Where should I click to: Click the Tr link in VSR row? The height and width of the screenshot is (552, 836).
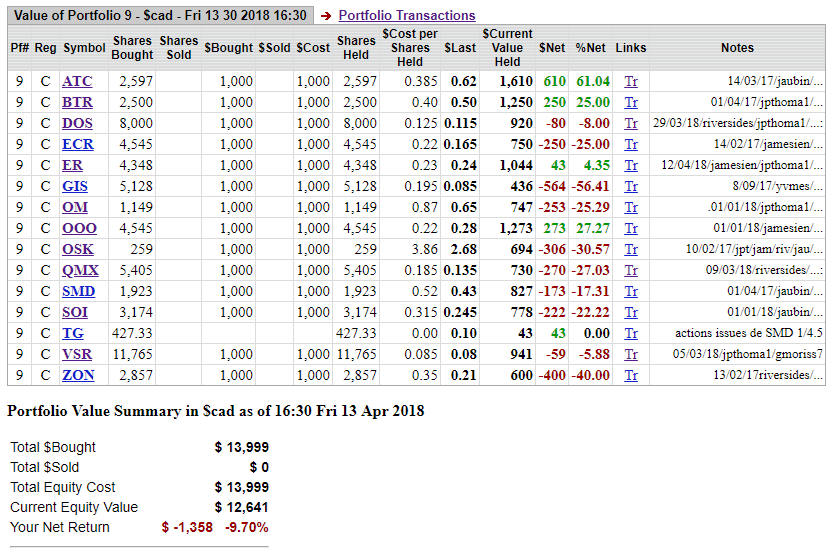631,354
